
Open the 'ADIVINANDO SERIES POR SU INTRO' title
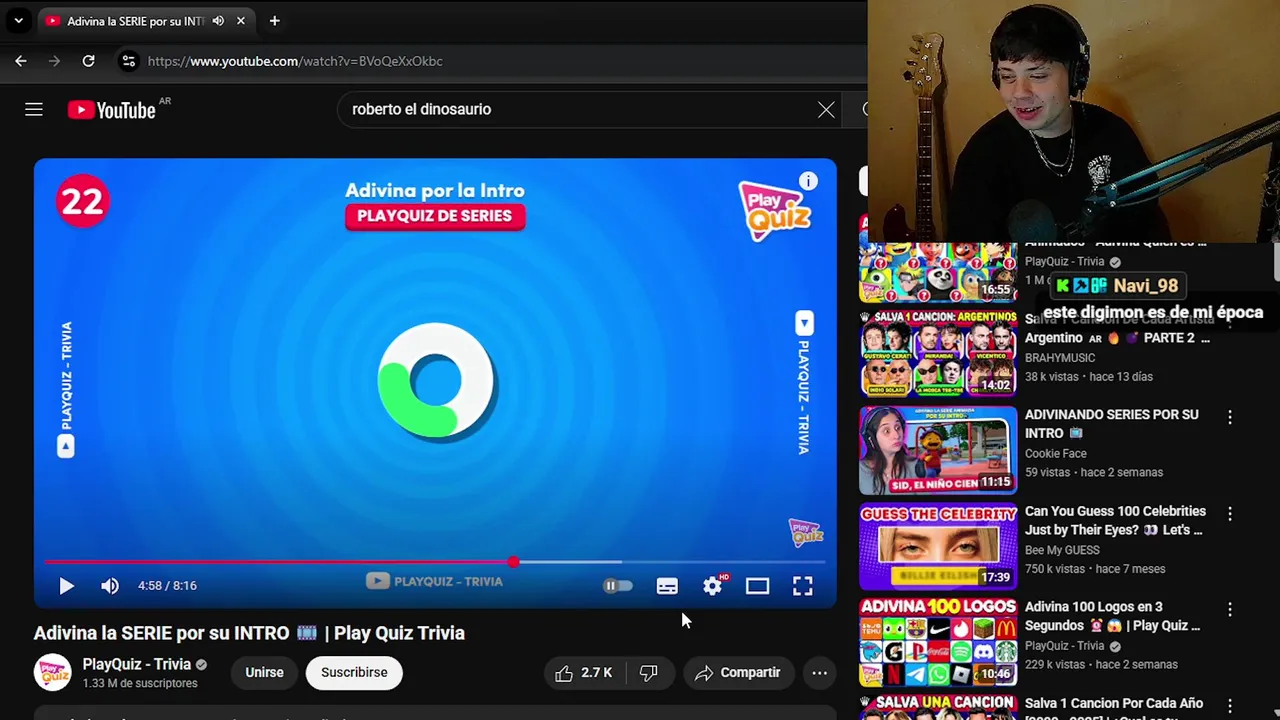(x=1111, y=424)
